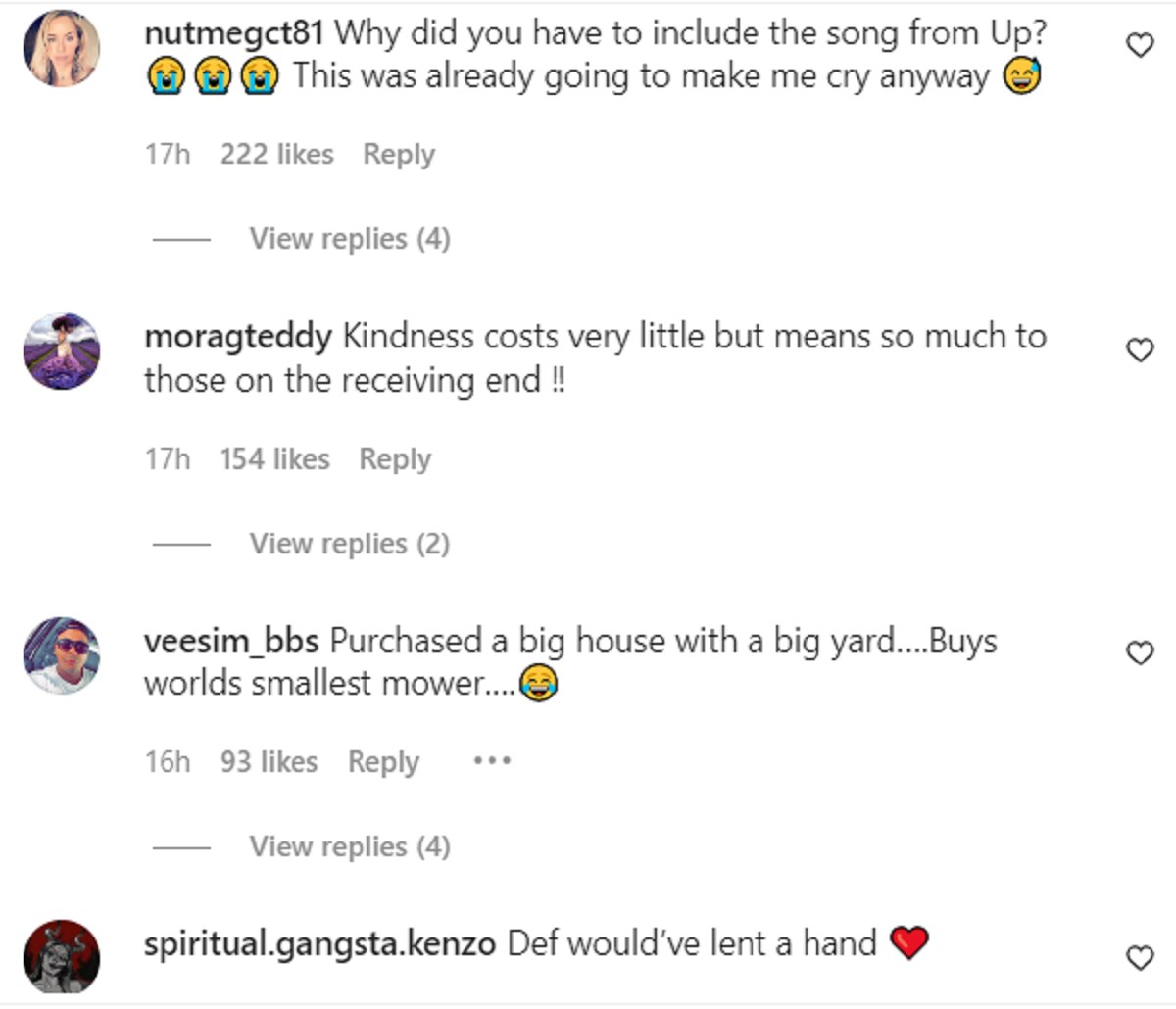Expand 2 replies under moragteddy's comment
This screenshot has height=1009, width=1176.
[x=349, y=543]
